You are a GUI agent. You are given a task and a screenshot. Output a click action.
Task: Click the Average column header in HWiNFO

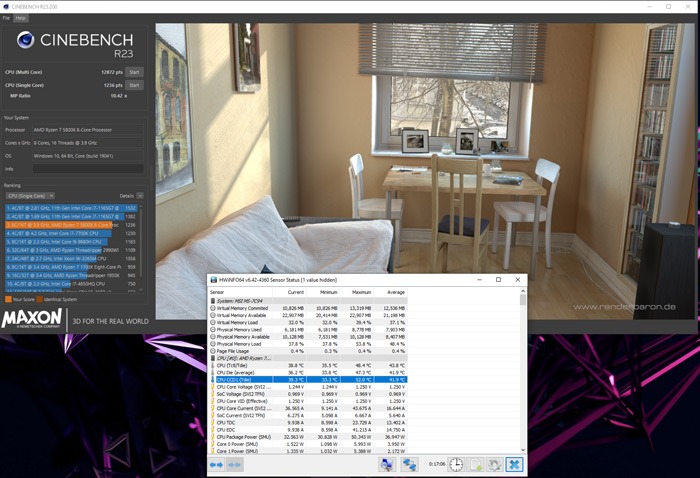[390, 292]
